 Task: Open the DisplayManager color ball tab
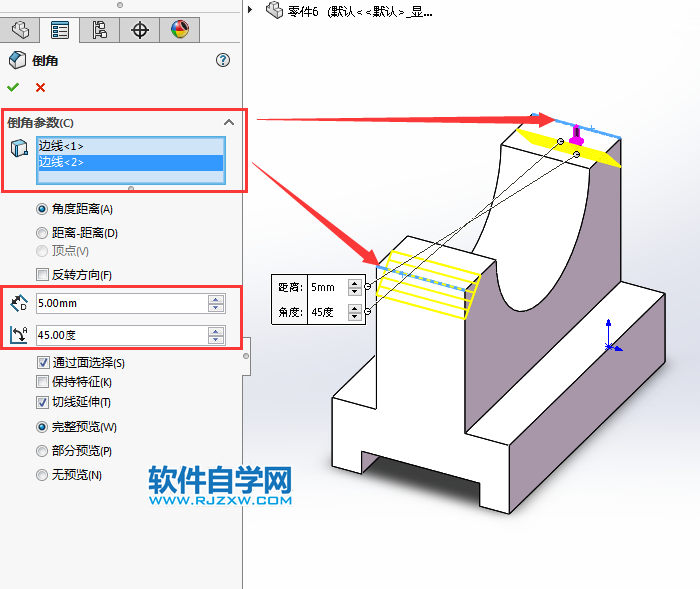point(179,29)
